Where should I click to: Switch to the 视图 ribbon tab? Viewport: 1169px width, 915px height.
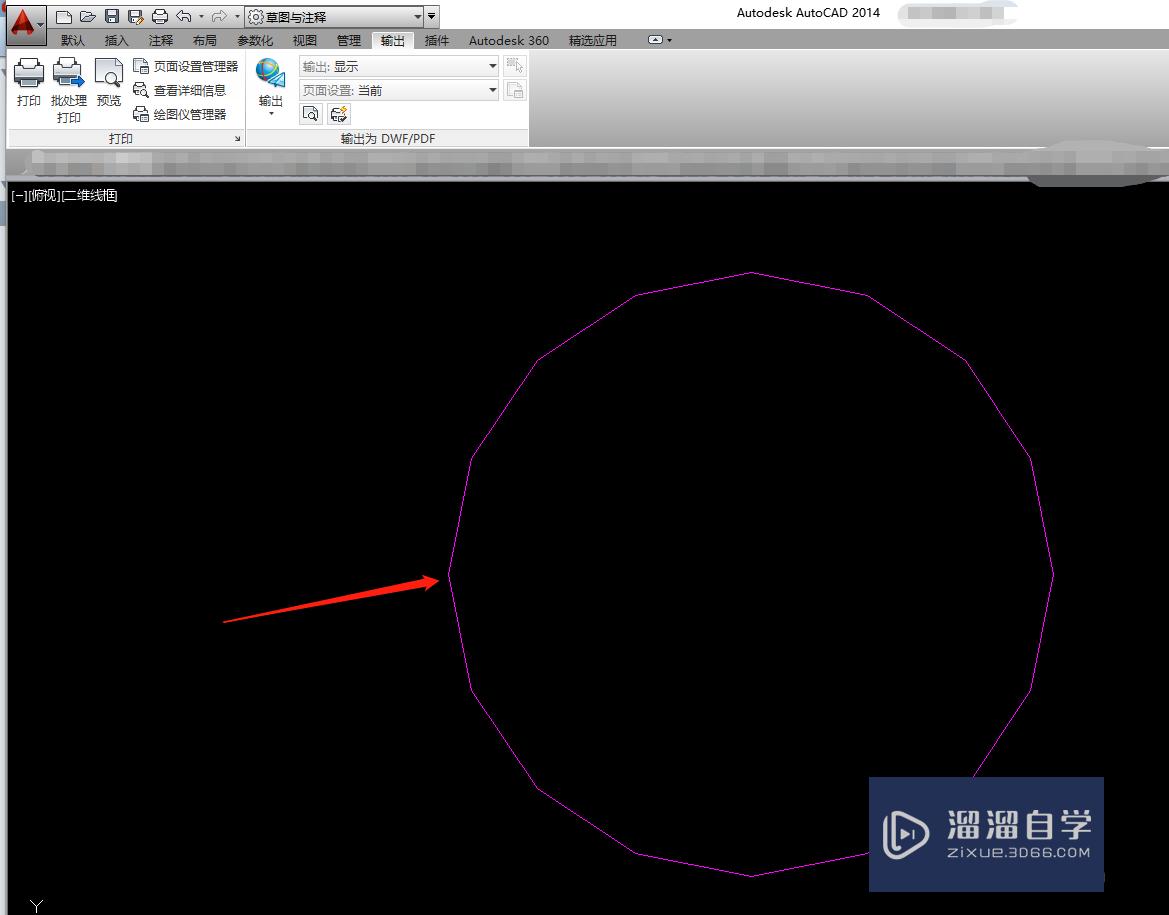pyautogui.click(x=304, y=40)
